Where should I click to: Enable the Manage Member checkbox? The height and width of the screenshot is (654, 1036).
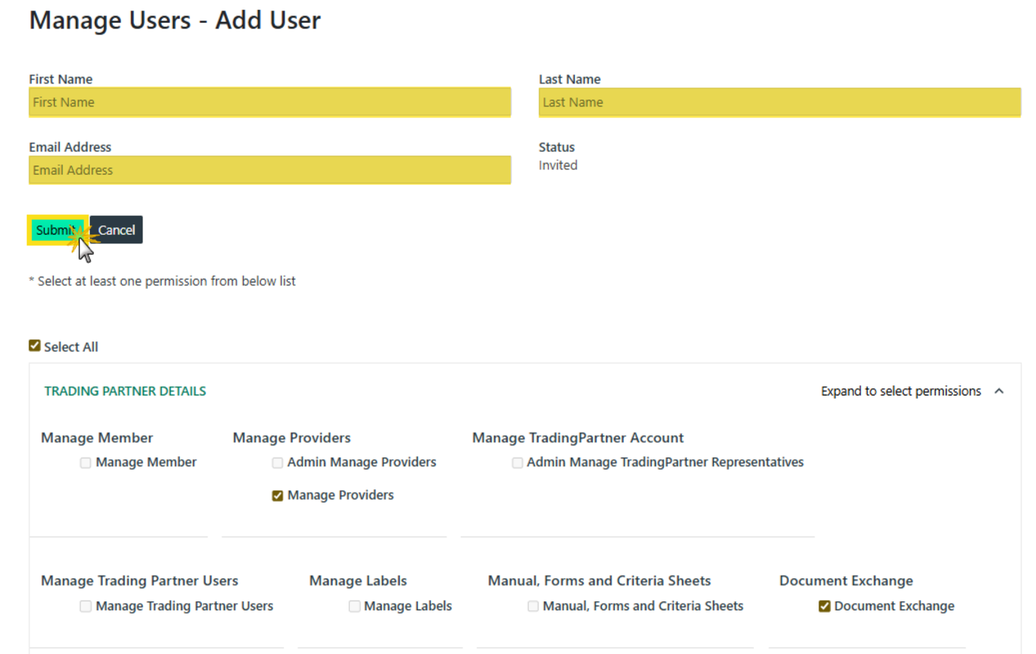[x=85, y=462]
